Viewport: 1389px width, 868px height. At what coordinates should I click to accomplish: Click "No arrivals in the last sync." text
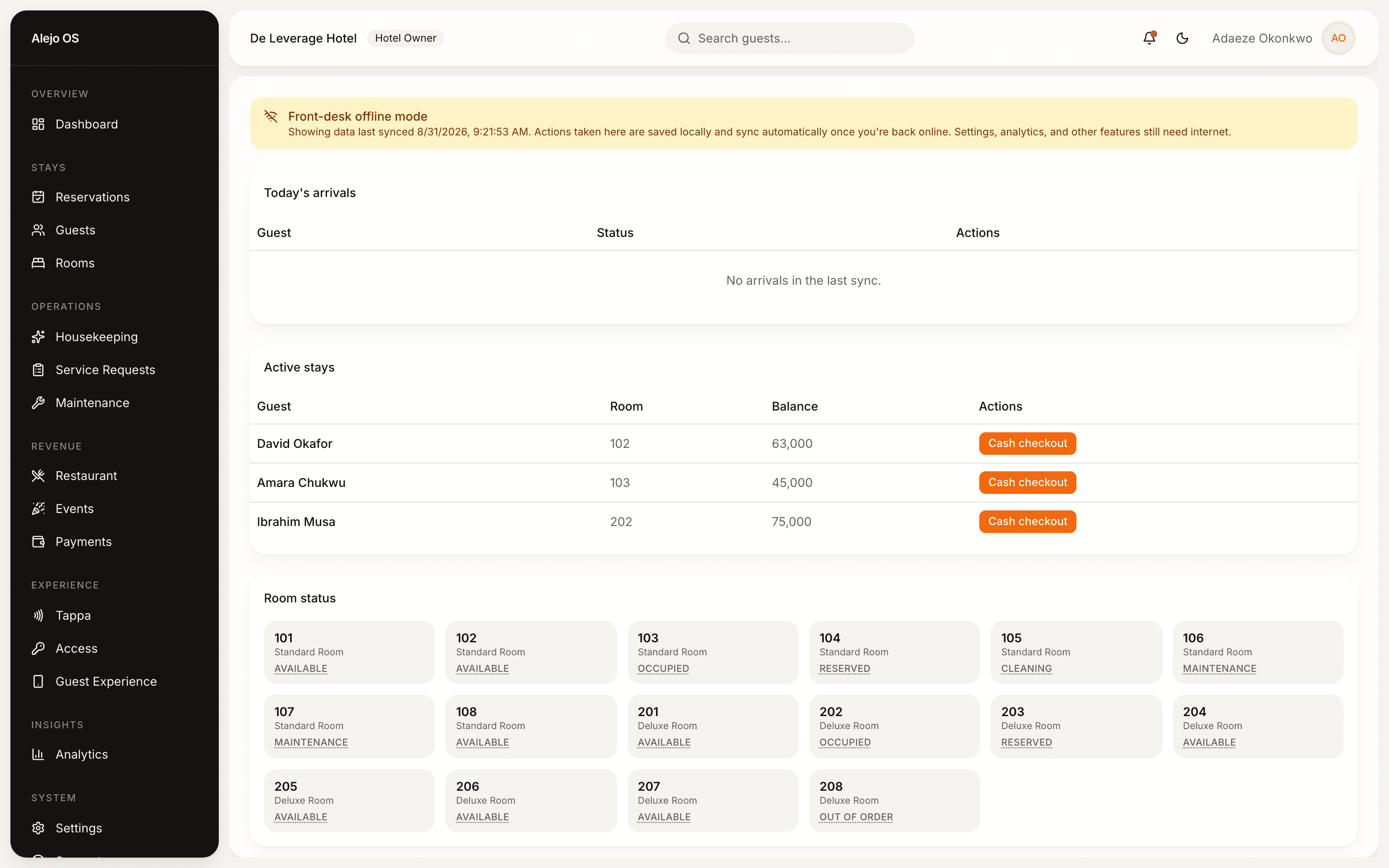tap(803, 281)
